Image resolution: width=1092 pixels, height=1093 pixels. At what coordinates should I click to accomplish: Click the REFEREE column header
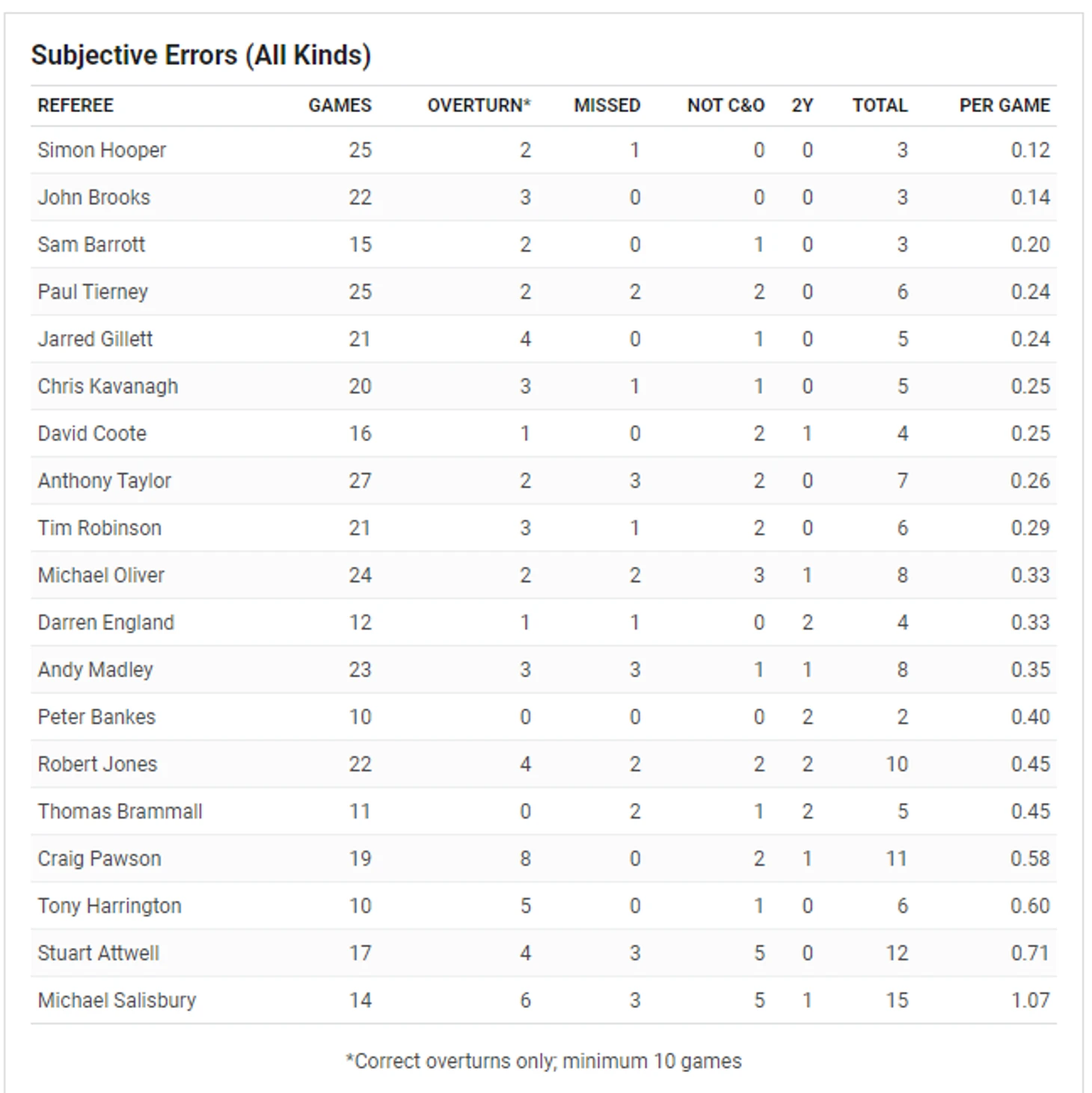(76, 105)
